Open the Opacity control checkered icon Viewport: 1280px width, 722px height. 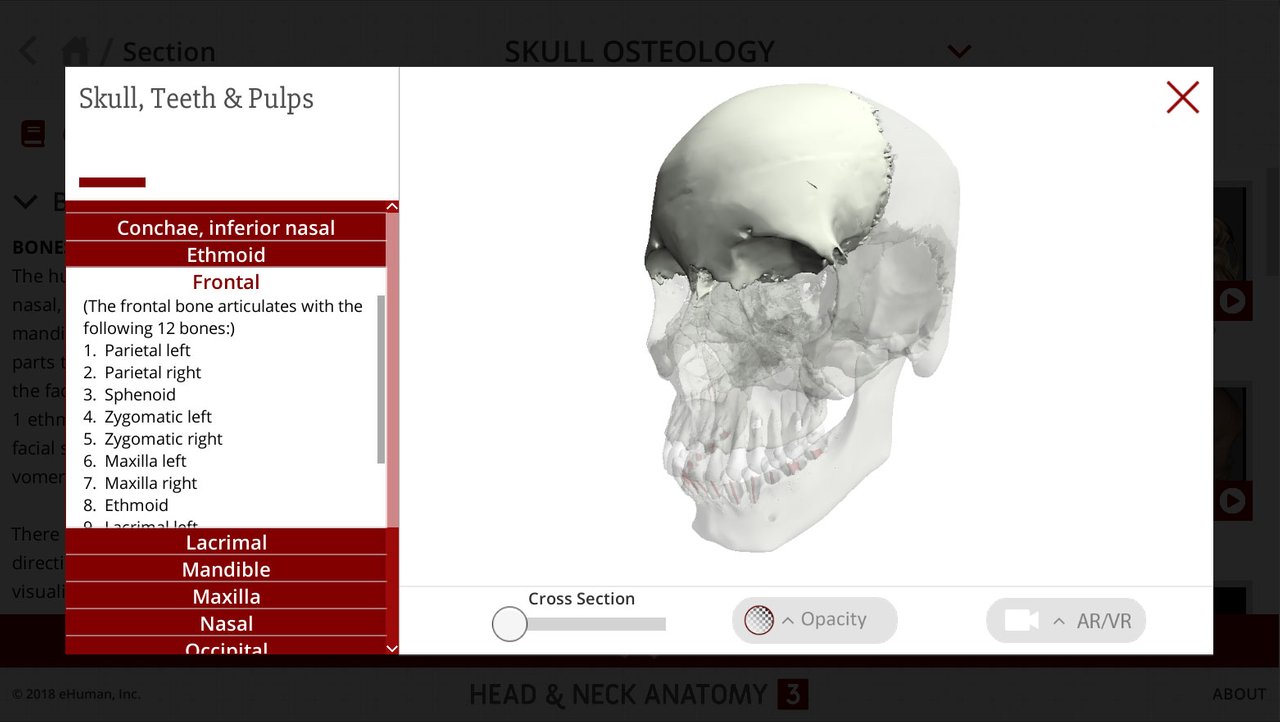(759, 620)
